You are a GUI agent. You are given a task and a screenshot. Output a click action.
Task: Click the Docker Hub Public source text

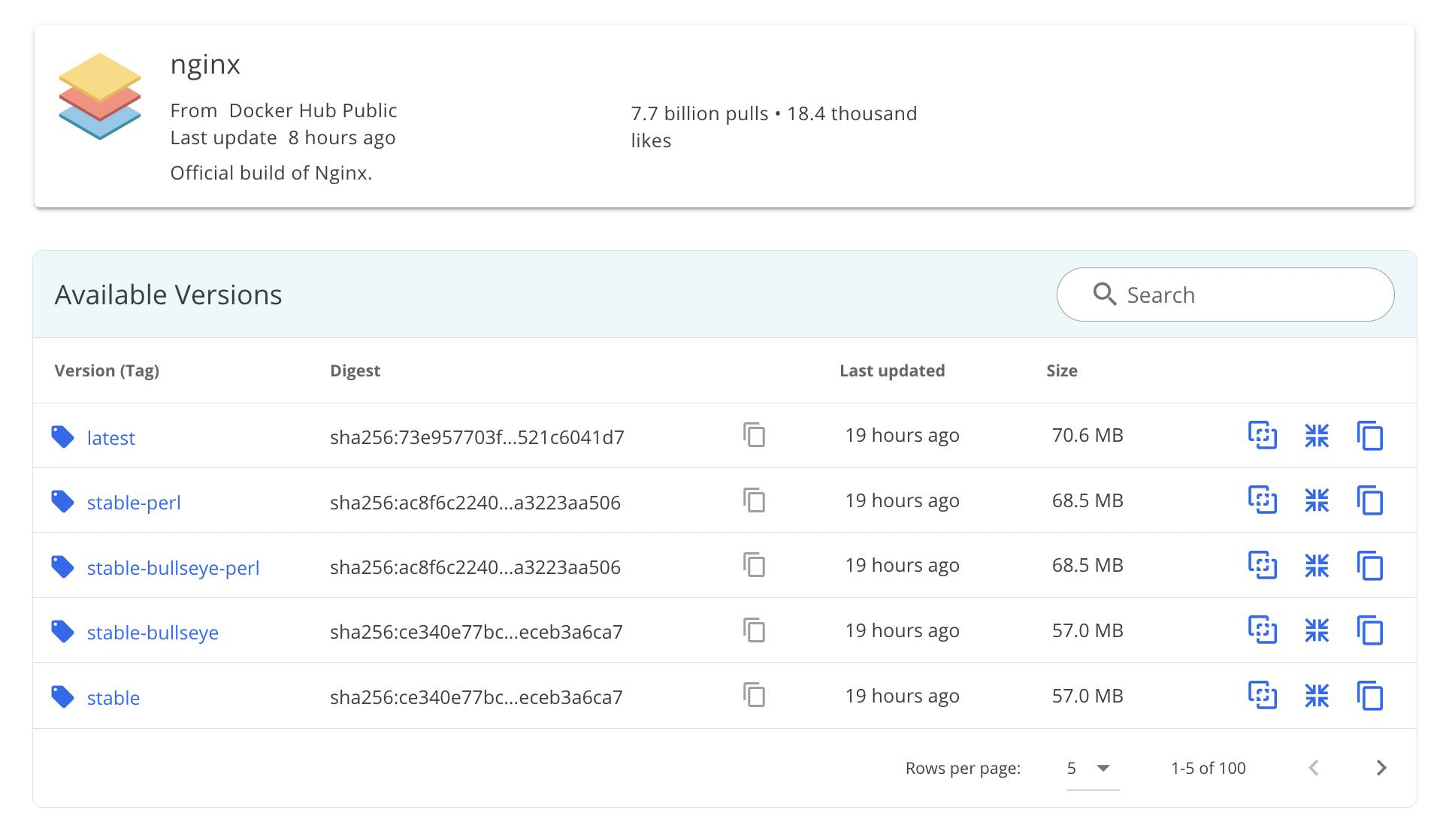tap(313, 110)
